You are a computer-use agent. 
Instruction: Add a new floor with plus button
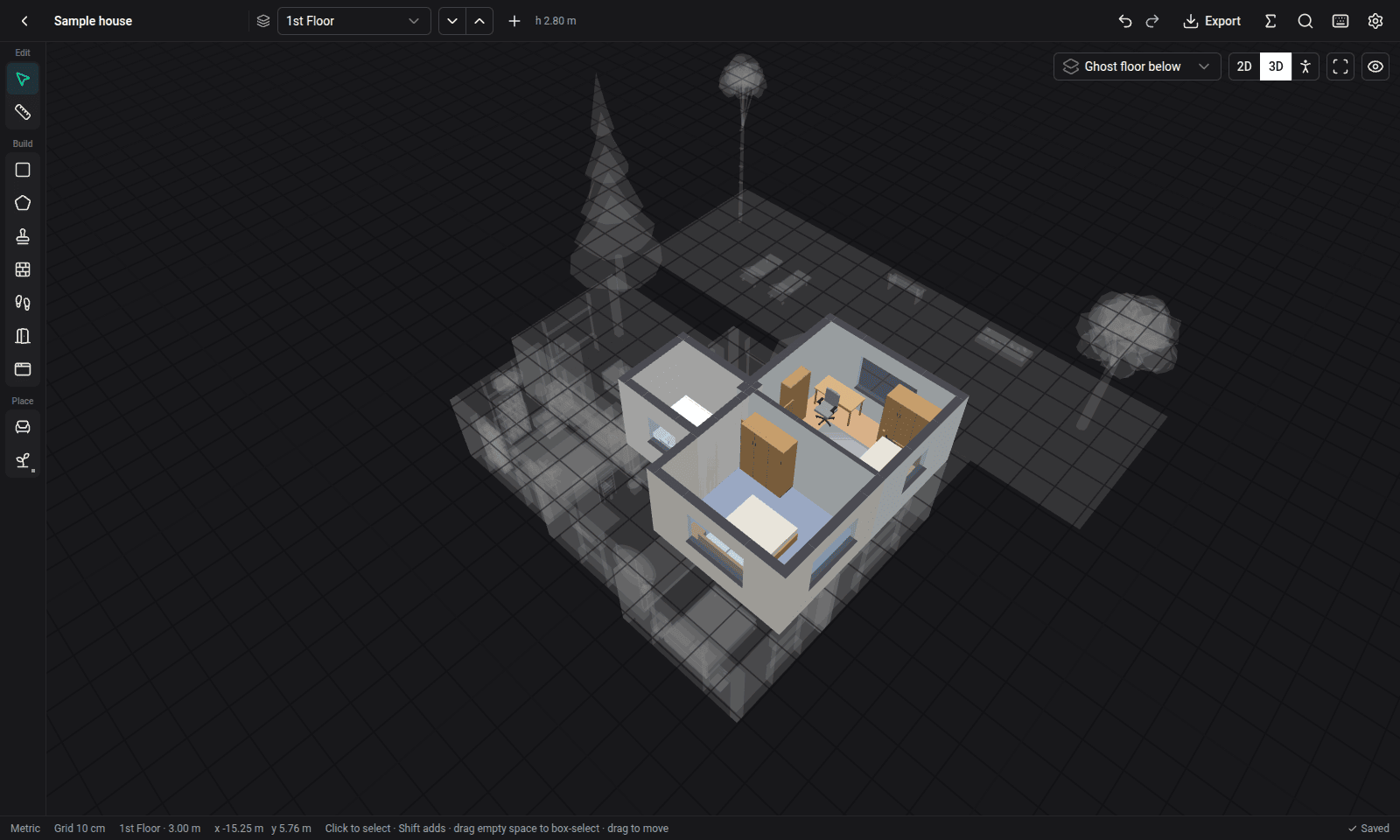pos(514,21)
